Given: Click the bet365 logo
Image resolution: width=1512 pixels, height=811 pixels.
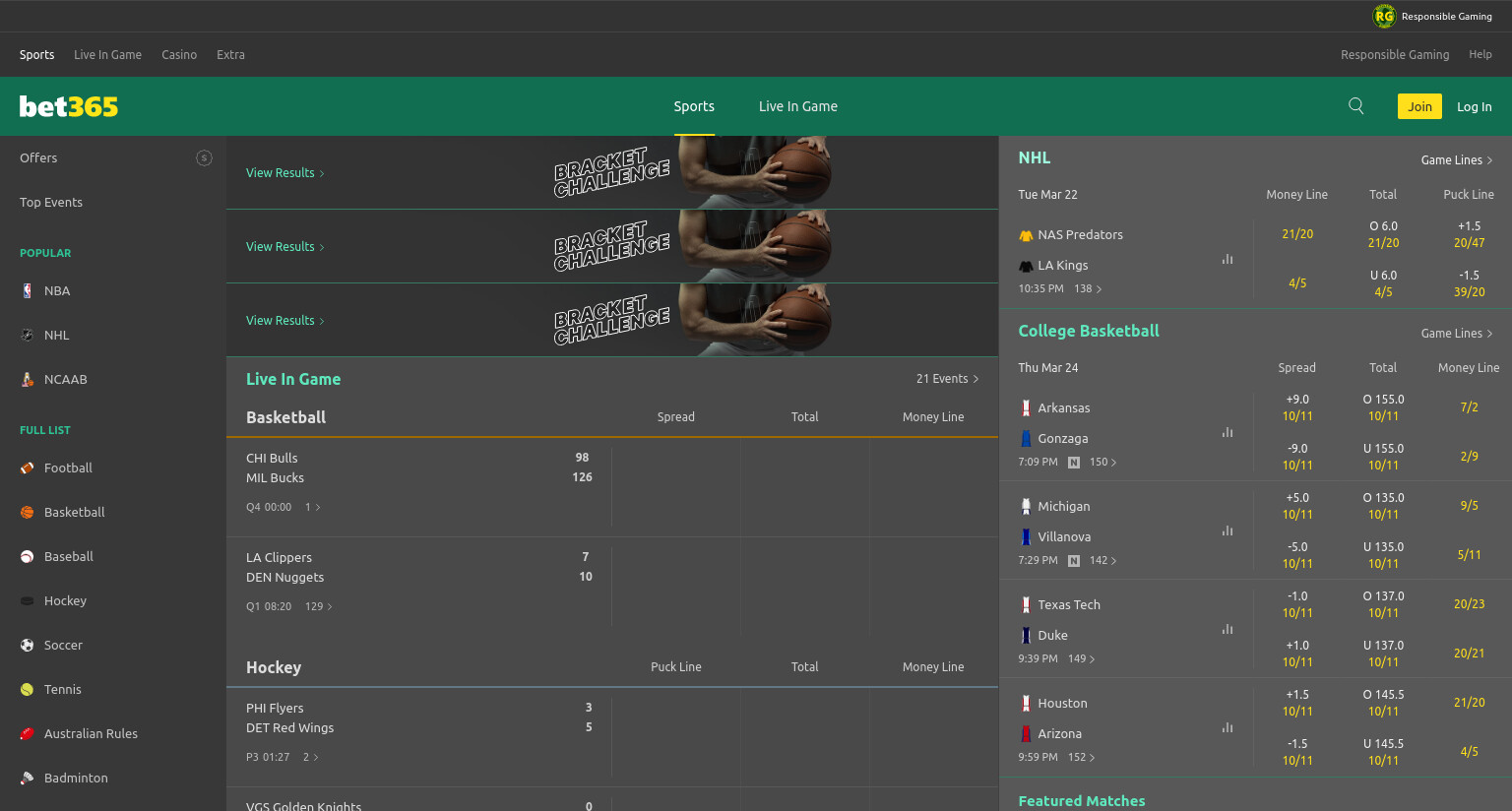Looking at the screenshot, I should click(69, 106).
